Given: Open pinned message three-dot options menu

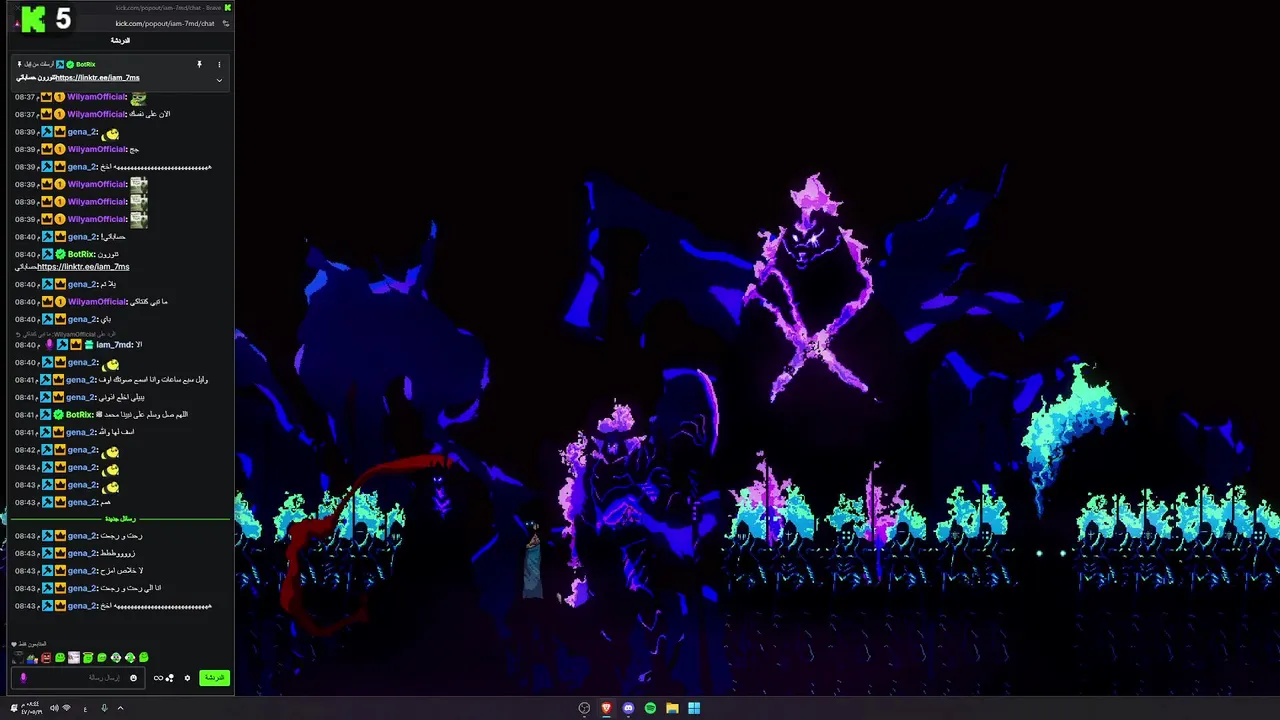Looking at the screenshot, I should pos(219,64).
